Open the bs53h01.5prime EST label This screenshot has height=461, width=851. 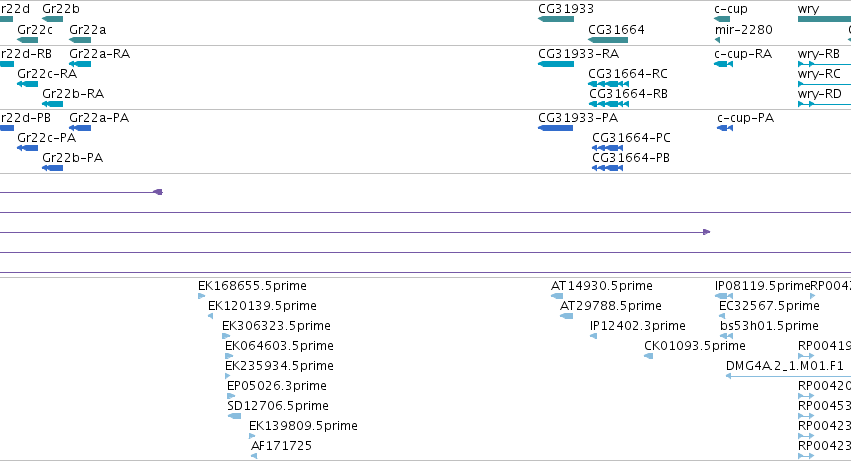[769, 326]
